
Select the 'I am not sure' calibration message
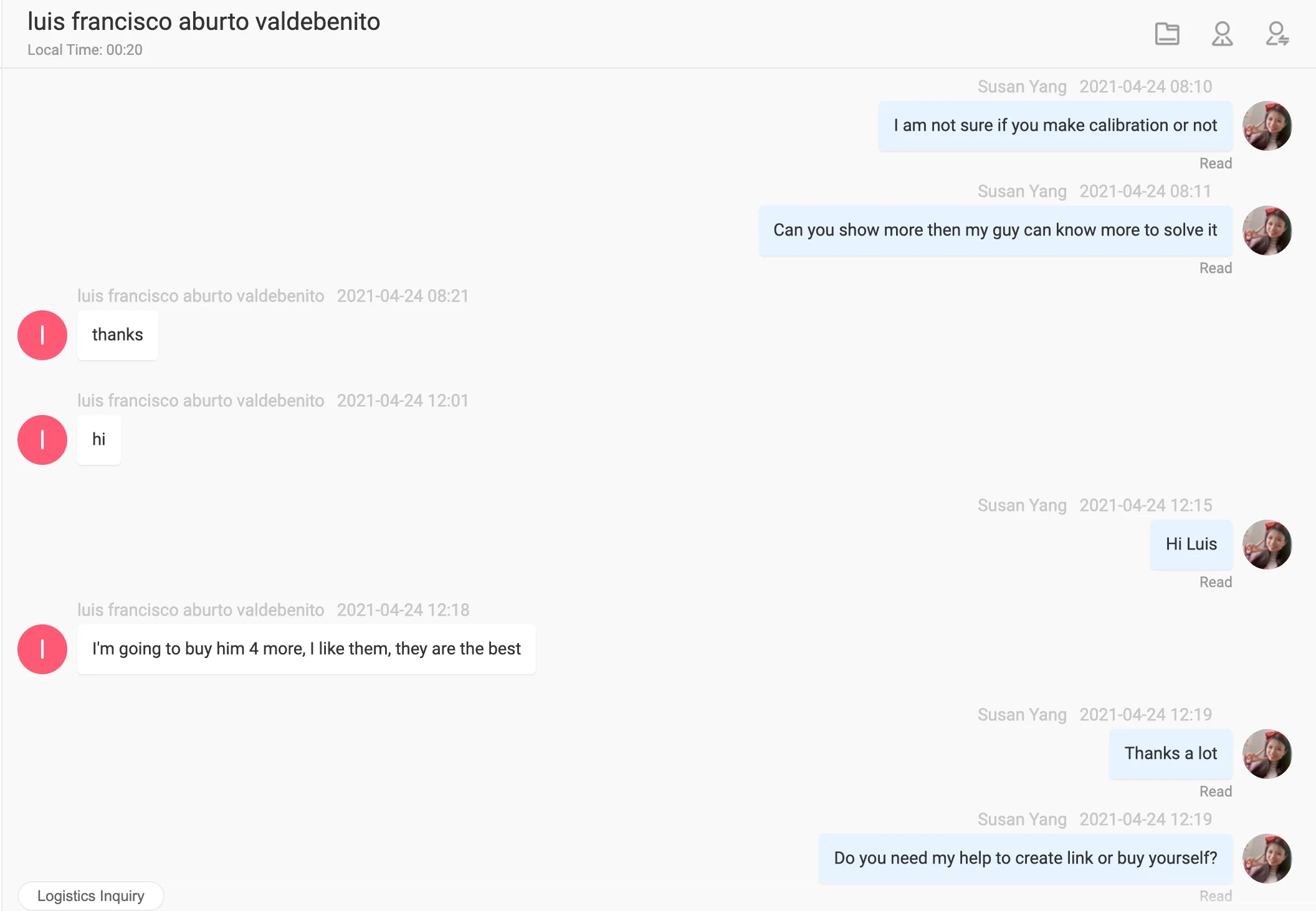click(x=1055, y=126)
